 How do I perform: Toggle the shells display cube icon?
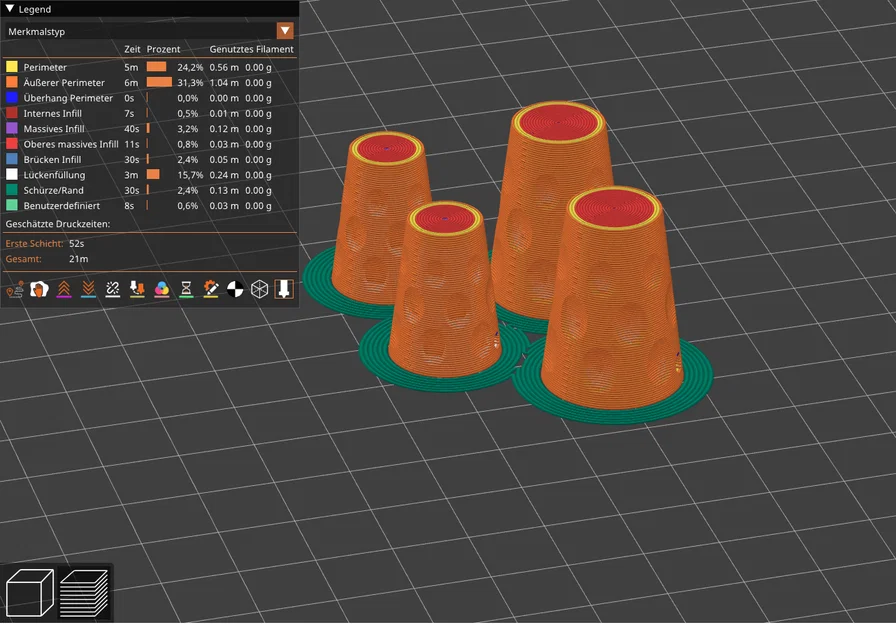click(x=258, y=289)
